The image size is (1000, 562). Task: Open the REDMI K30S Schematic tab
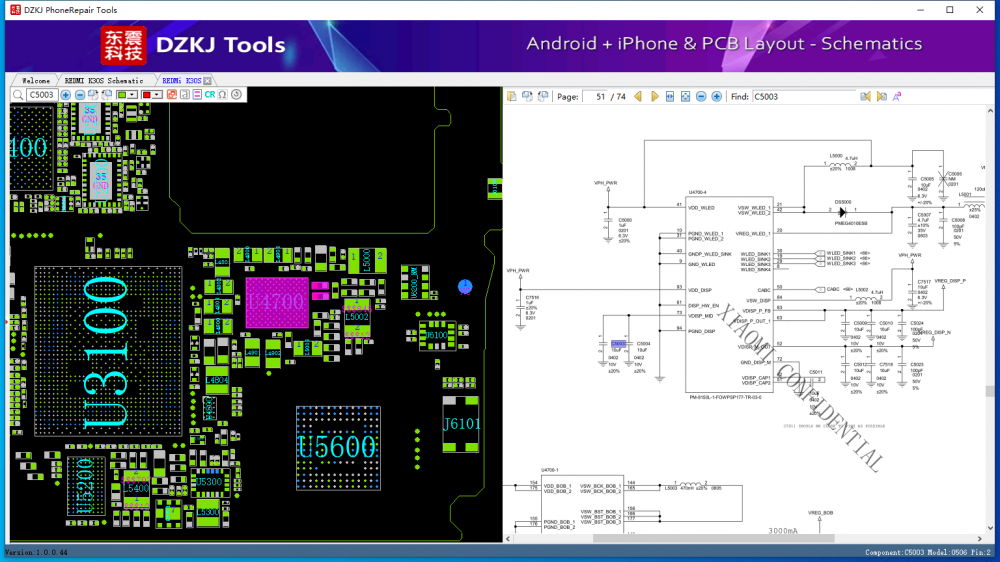(103, 80)
